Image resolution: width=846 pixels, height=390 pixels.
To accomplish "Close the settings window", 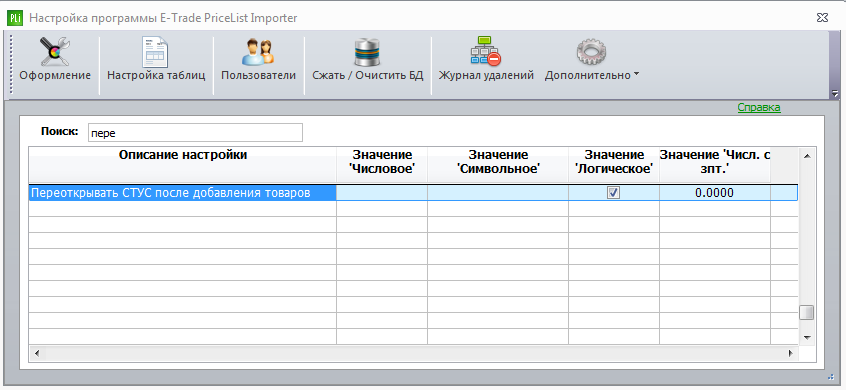I will [822, 18].
